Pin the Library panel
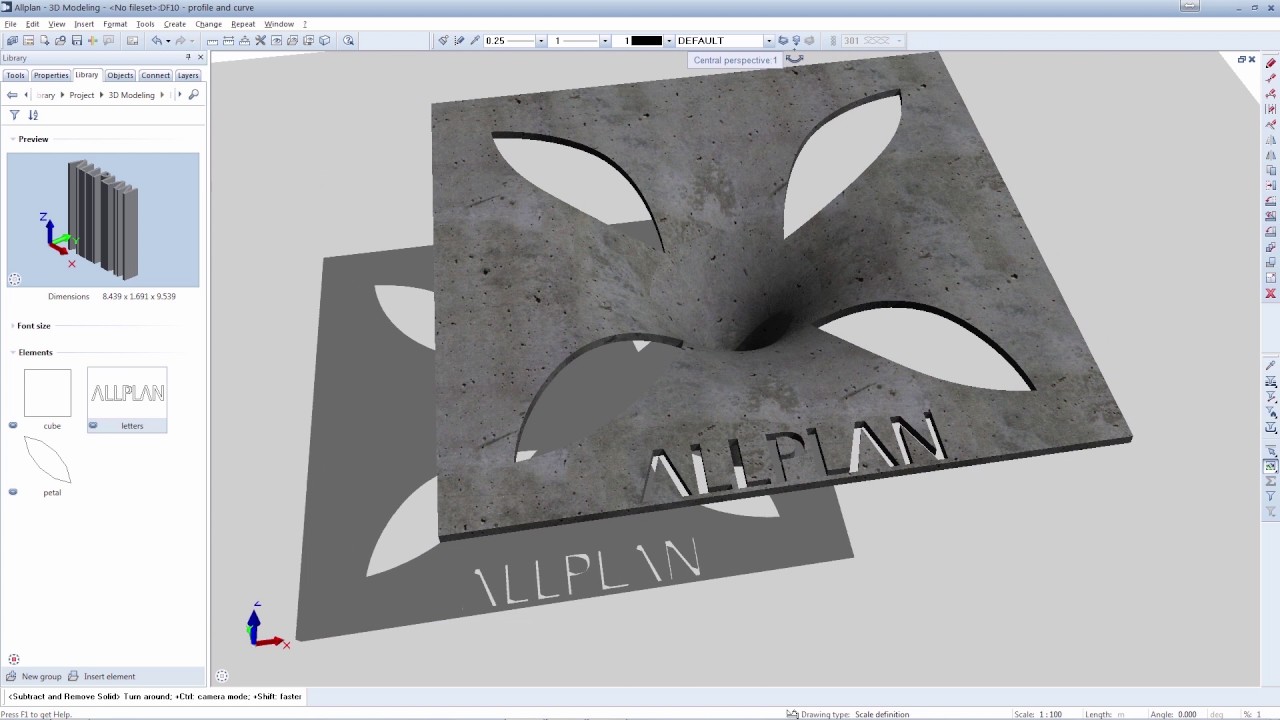Screen dimensions: 1280x720 pyautogui.click(x=188, y=58)
